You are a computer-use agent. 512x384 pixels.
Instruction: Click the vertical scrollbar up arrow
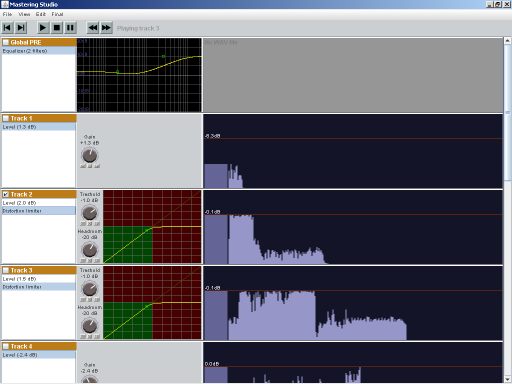tap(507, 41)
